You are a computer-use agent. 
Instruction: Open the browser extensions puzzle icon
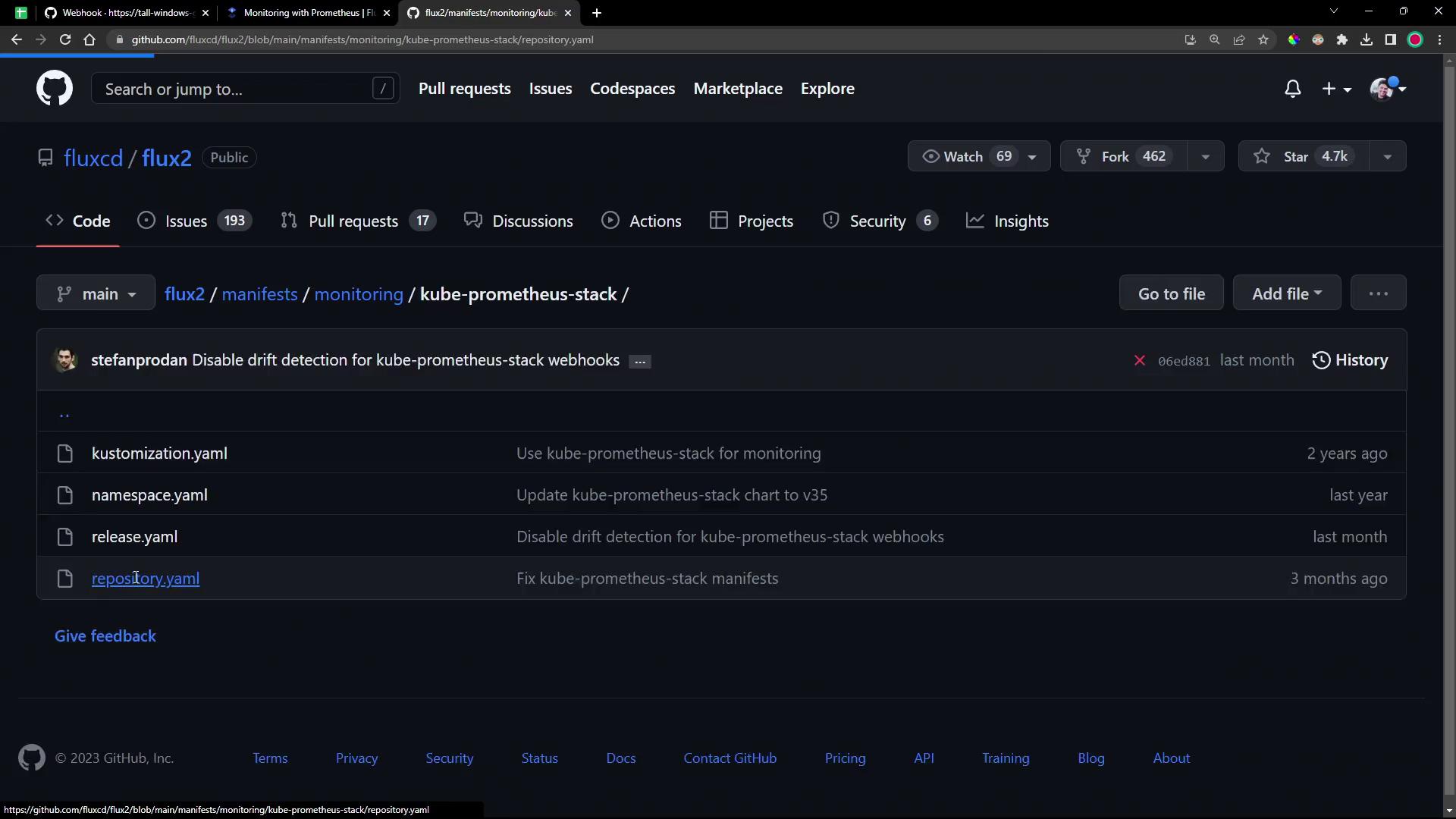1342,39
